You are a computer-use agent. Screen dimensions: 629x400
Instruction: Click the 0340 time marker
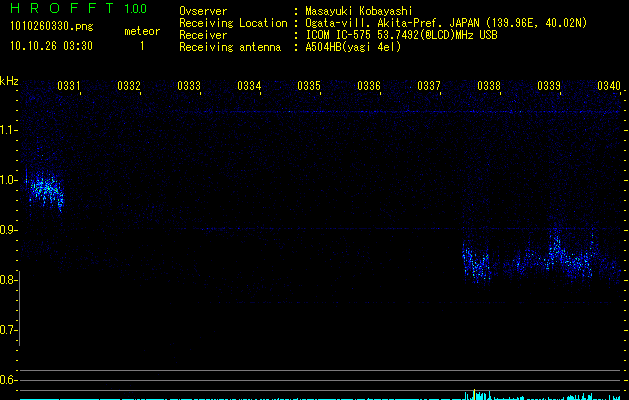pos(609,86)
